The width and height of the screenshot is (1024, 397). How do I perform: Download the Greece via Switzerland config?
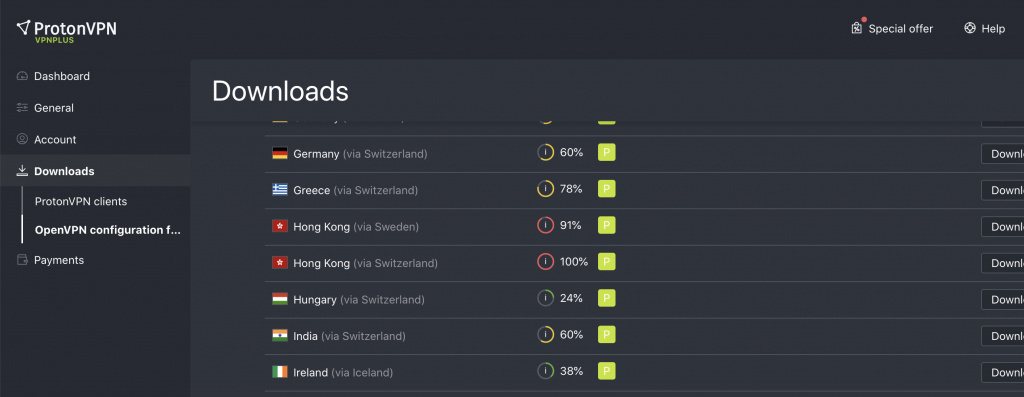1002,190
